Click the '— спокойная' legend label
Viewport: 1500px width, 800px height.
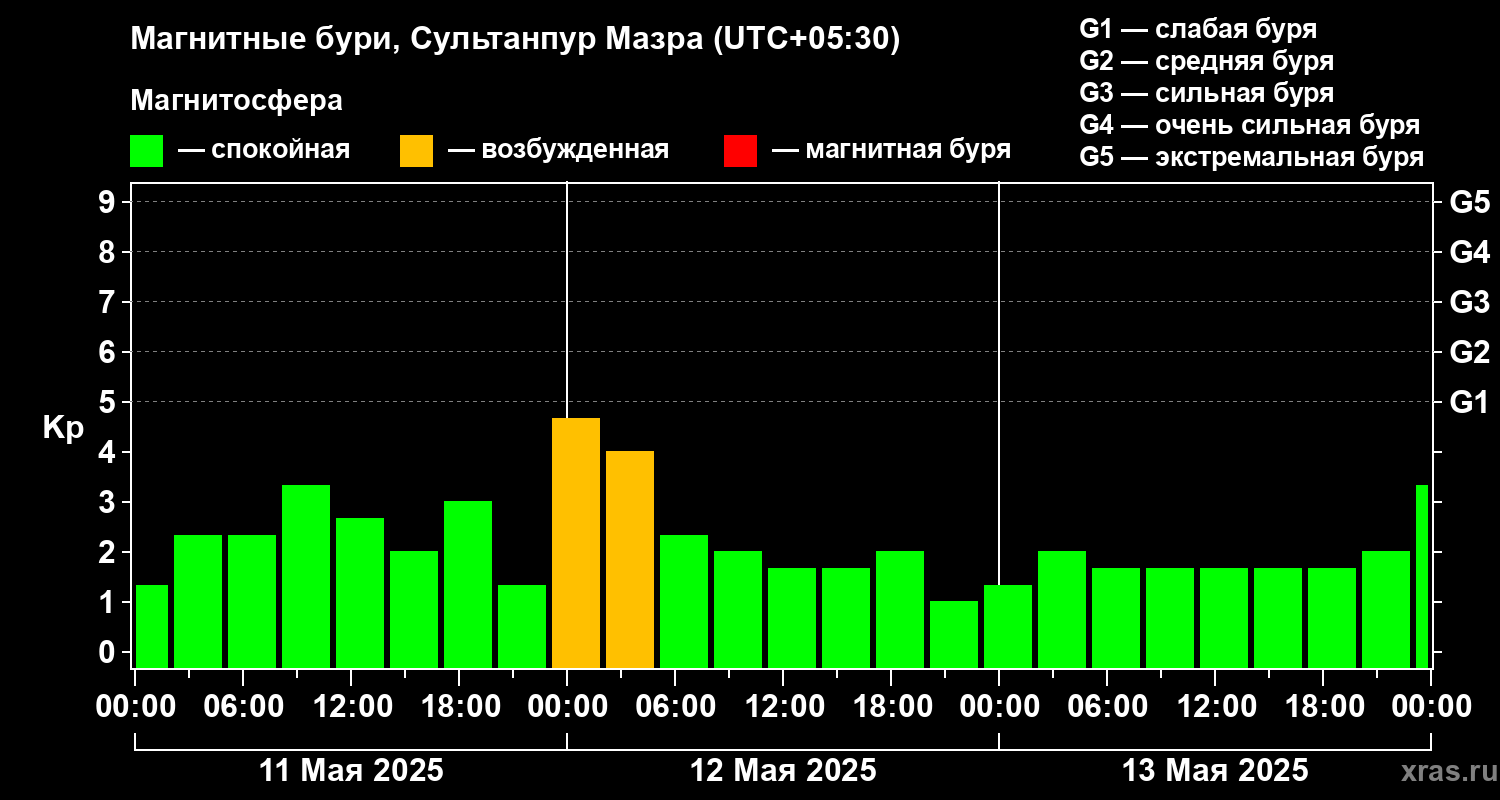click(264, 150)
